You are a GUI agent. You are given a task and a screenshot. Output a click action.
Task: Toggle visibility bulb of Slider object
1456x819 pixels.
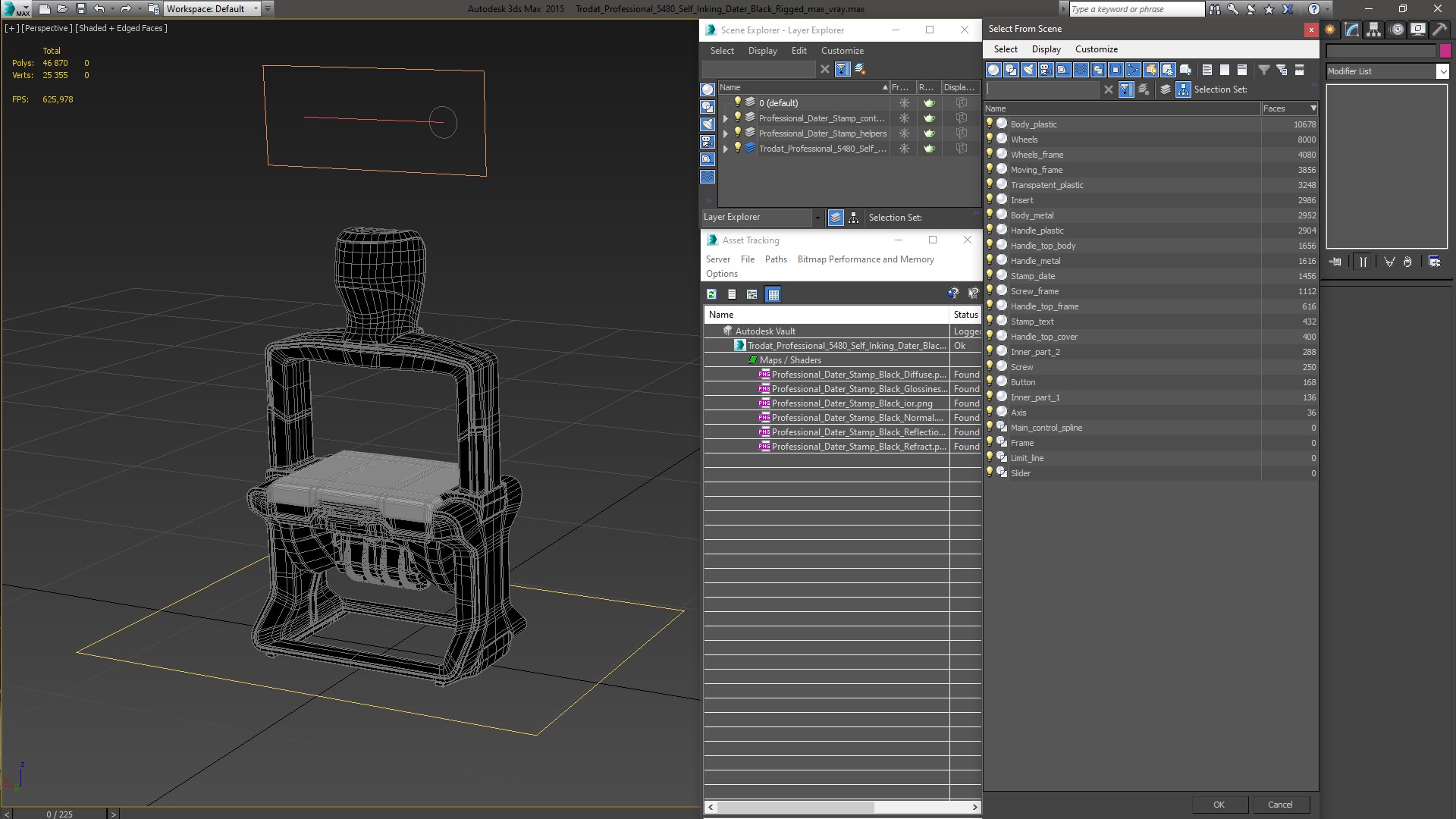click(990, 472)
